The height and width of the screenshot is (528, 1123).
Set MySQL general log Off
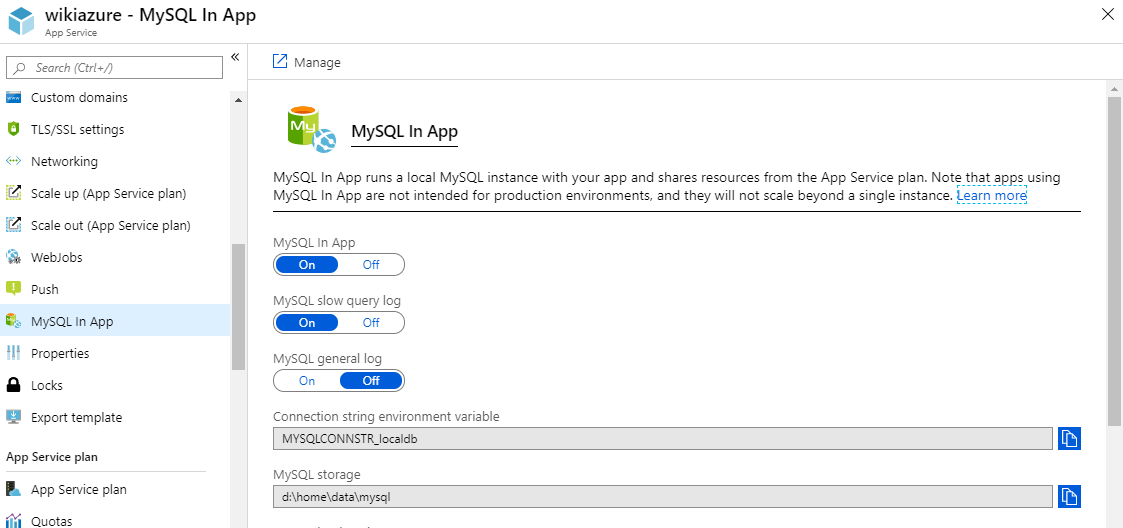tap(371, 380)
